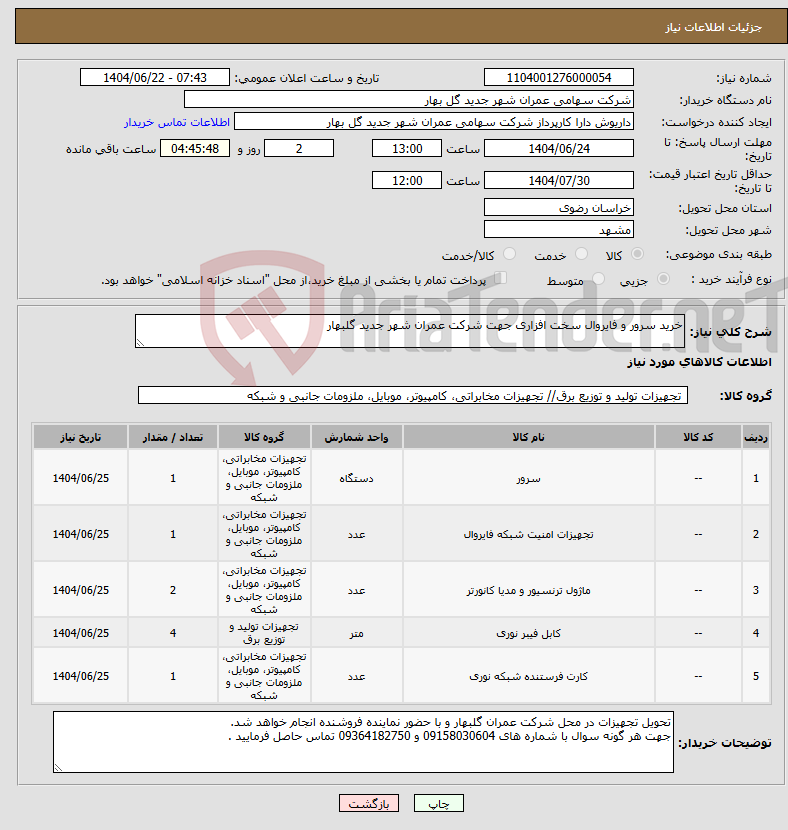The height and width of the screenshot is (830, 788).
Task: Click the گروه کالا column header
Action: 264,437
